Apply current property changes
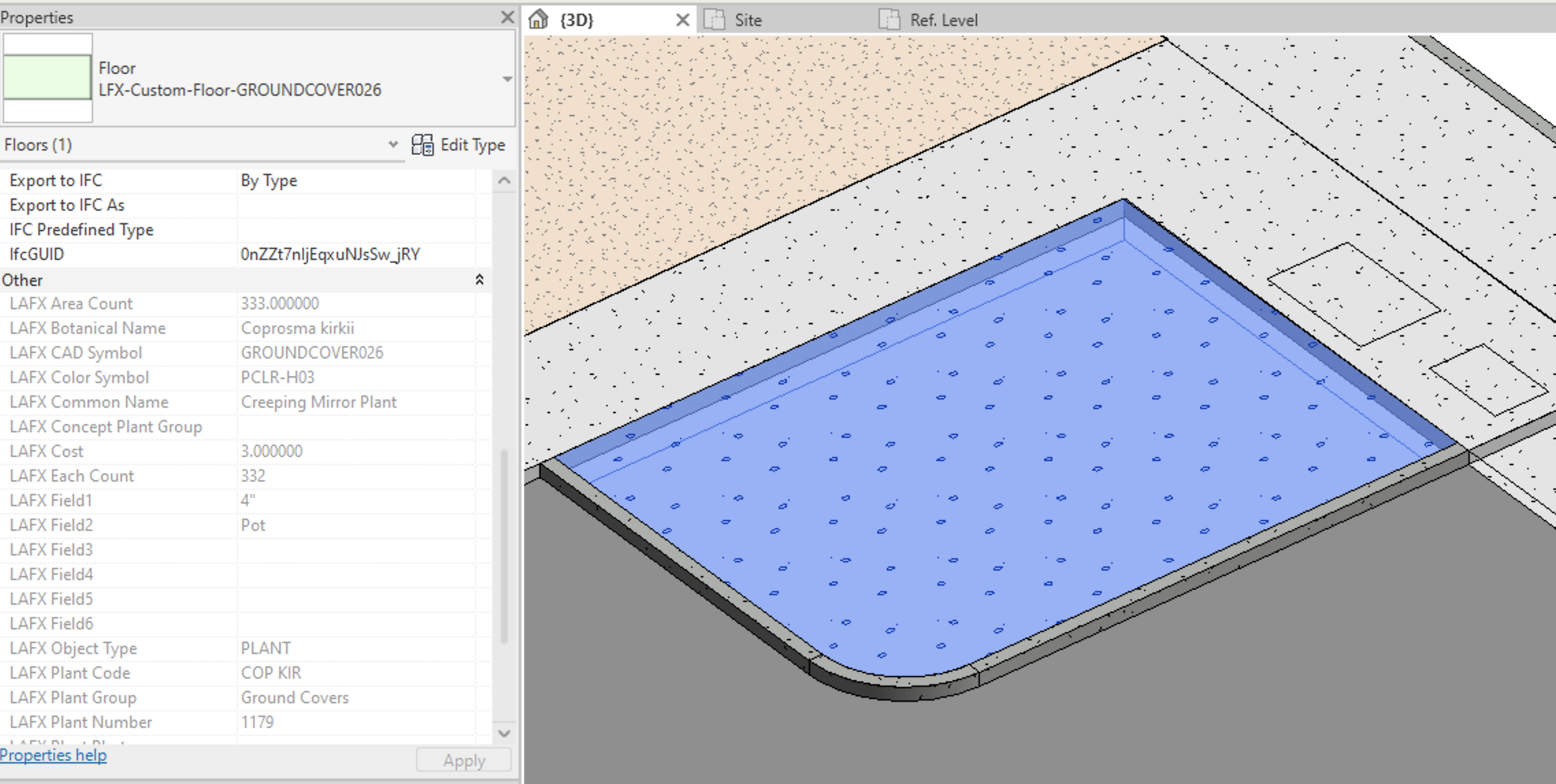The image size is (1556, 784). (464, 759)
